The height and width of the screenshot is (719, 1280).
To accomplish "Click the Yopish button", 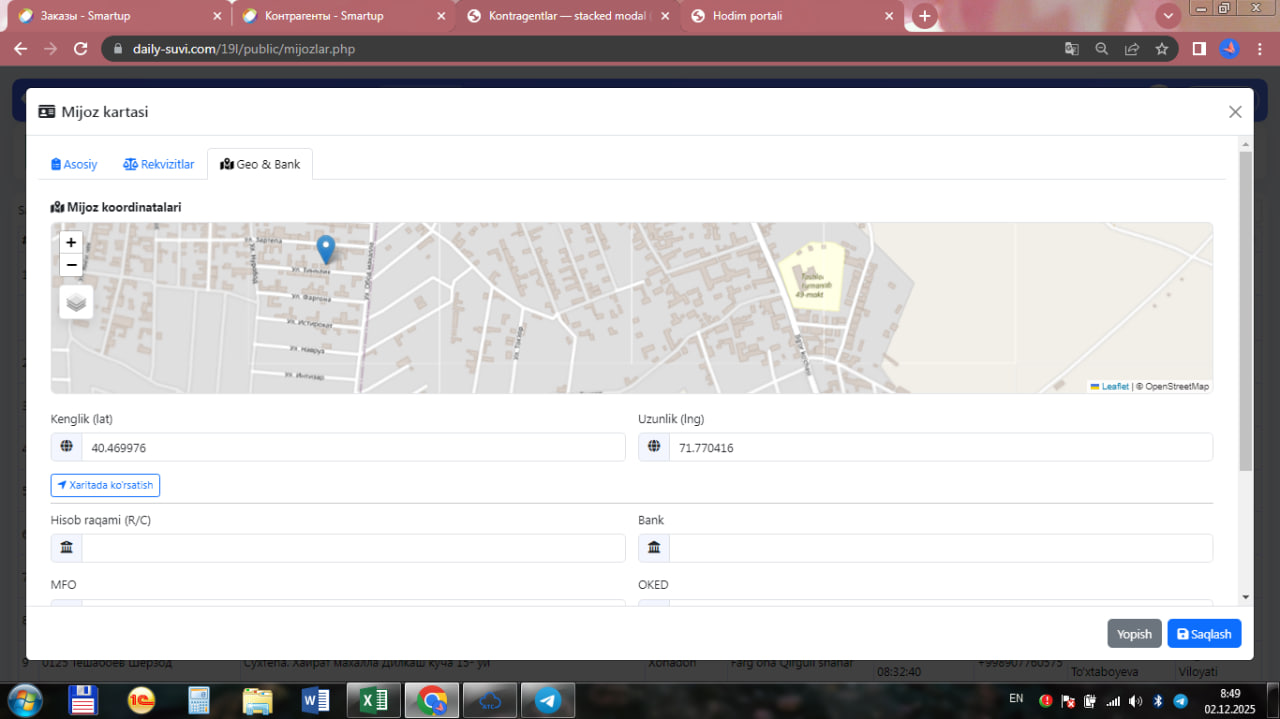I will click(1134, 634).
